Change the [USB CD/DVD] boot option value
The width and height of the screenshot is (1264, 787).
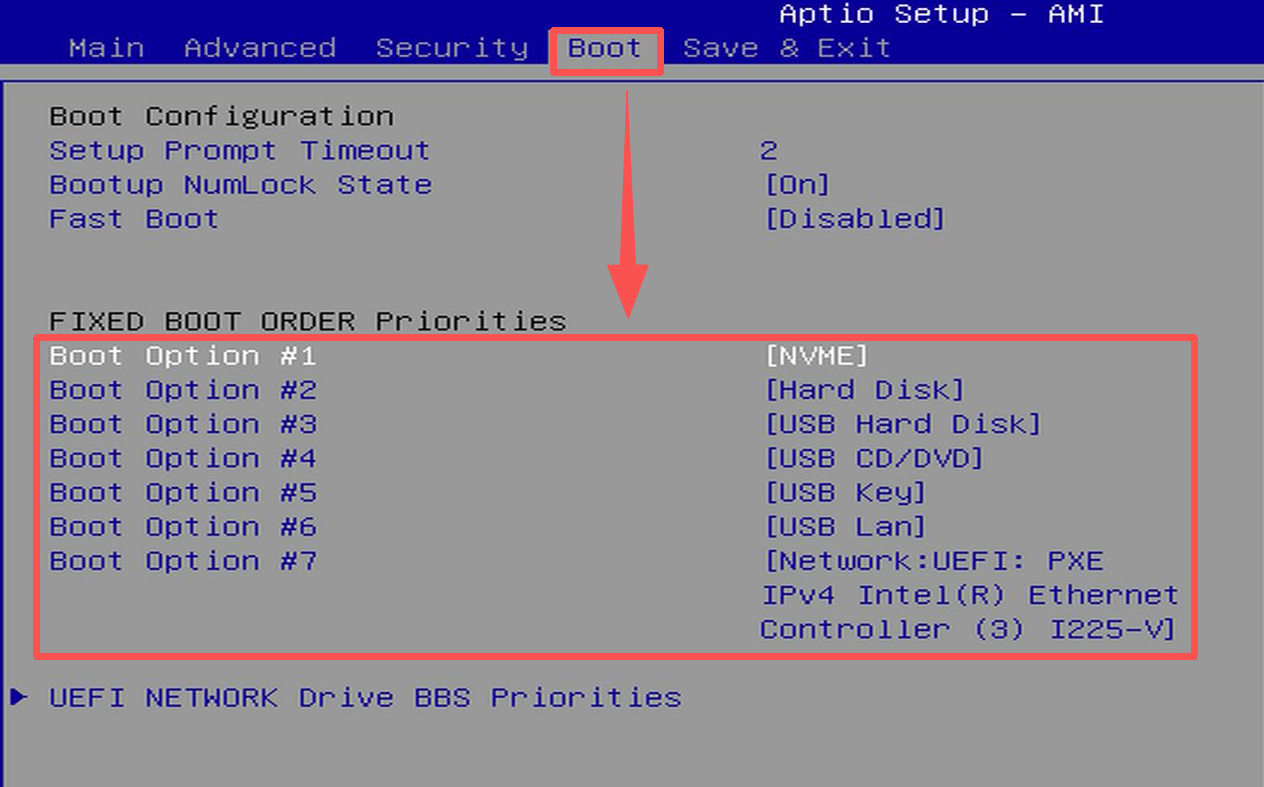coord(874,458)
